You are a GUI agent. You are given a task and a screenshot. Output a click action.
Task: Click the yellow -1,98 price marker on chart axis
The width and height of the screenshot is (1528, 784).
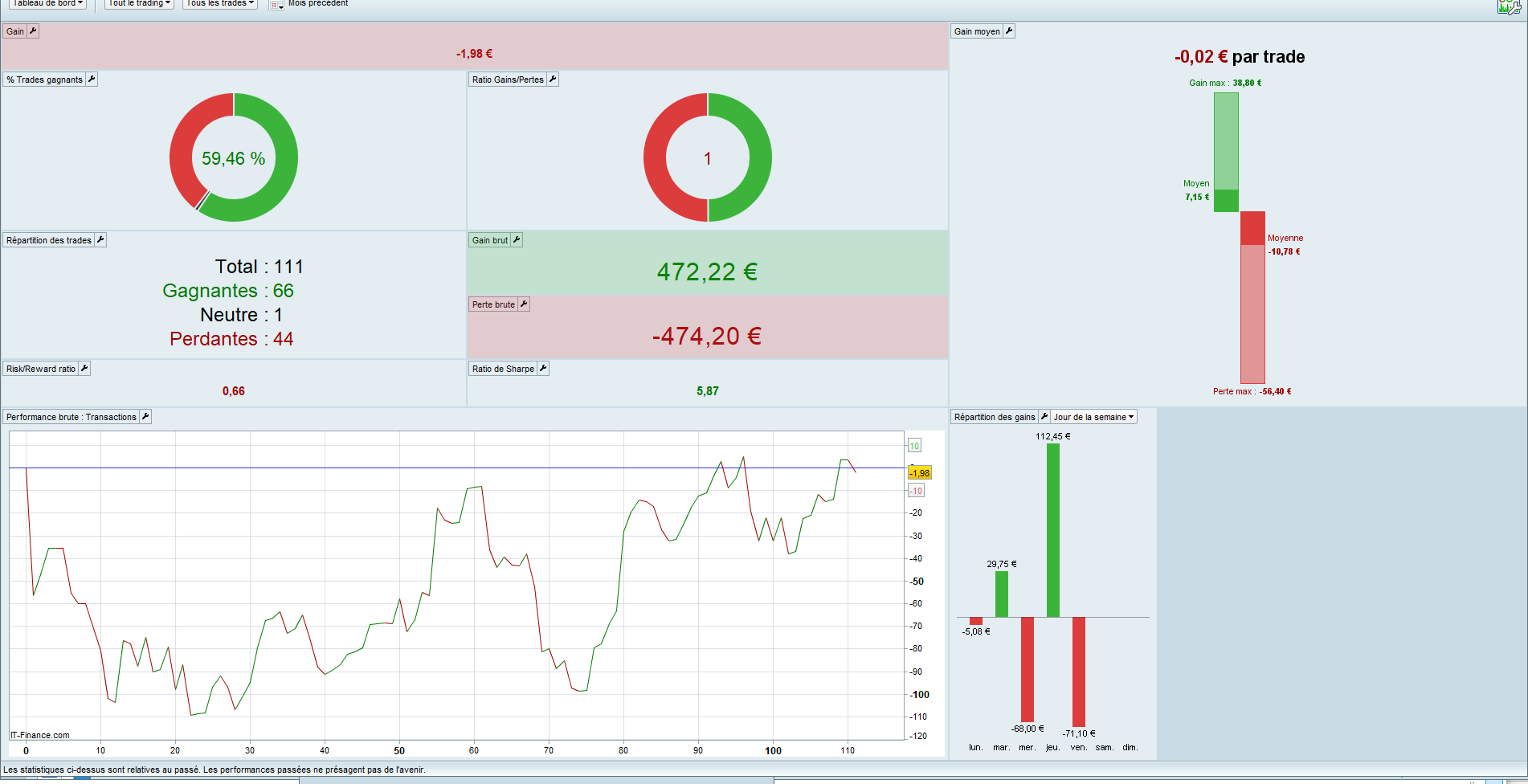tap(920, 473)
